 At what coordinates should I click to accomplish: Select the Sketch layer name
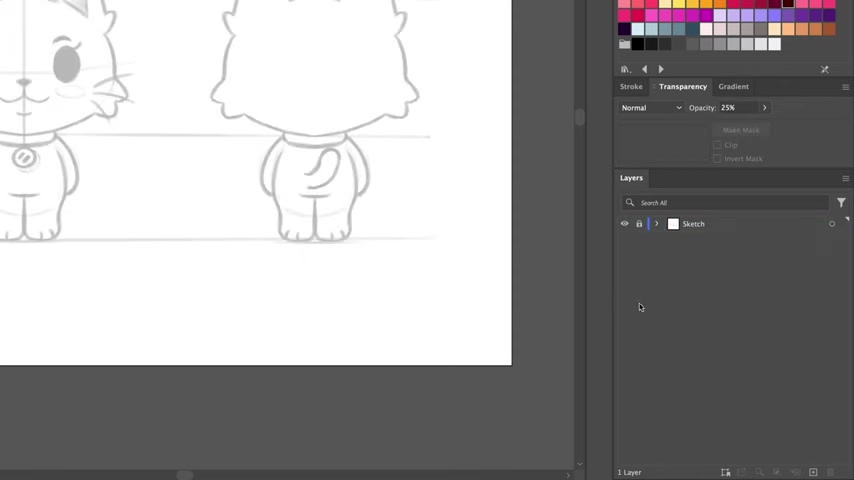click(x=693, y=224)
